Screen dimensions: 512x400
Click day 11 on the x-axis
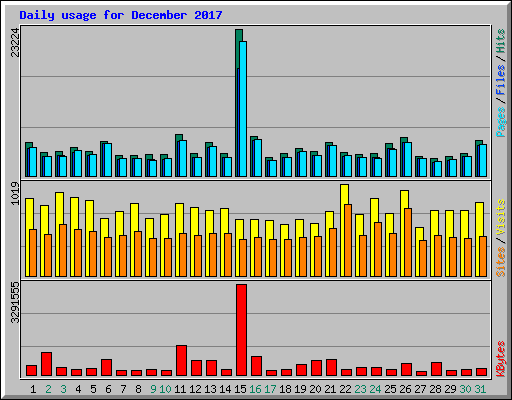coord(180,389)
